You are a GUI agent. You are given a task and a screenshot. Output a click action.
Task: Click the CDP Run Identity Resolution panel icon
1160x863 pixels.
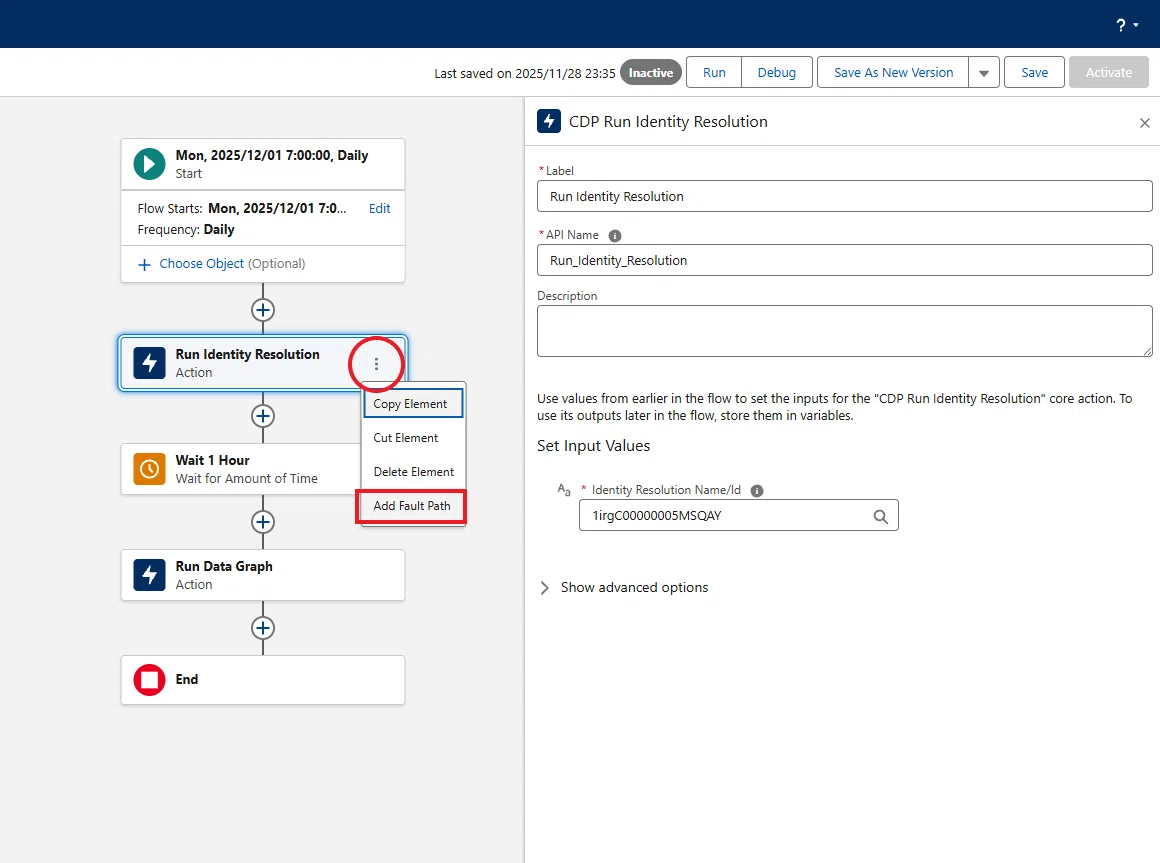[x=549, y=121]
